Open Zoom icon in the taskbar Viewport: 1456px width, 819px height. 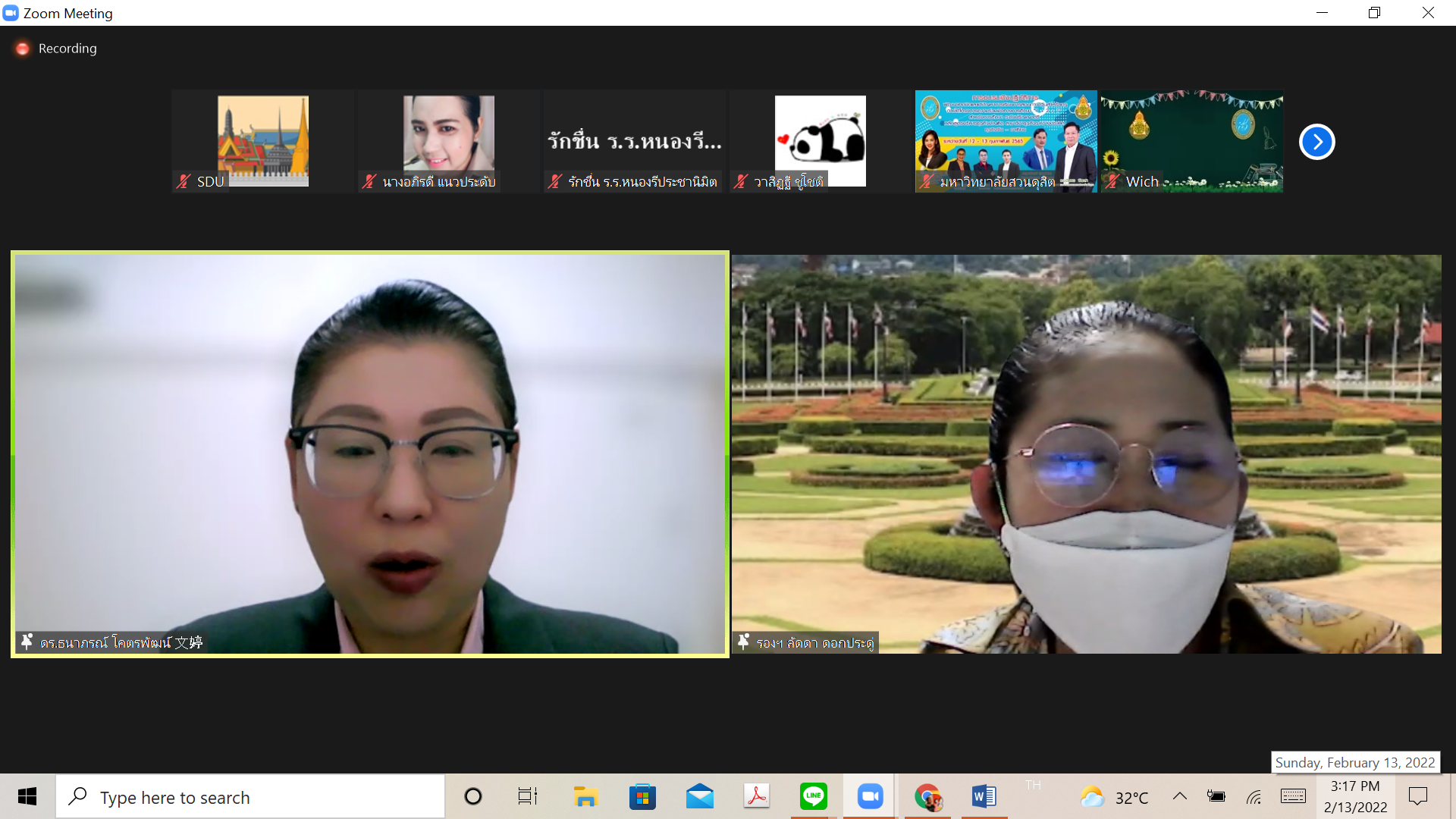(870, 796)
